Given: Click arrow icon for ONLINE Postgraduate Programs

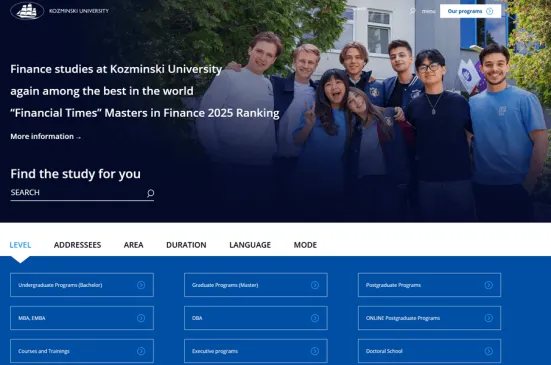Looking at the screenshot, I should coord(488,318).
